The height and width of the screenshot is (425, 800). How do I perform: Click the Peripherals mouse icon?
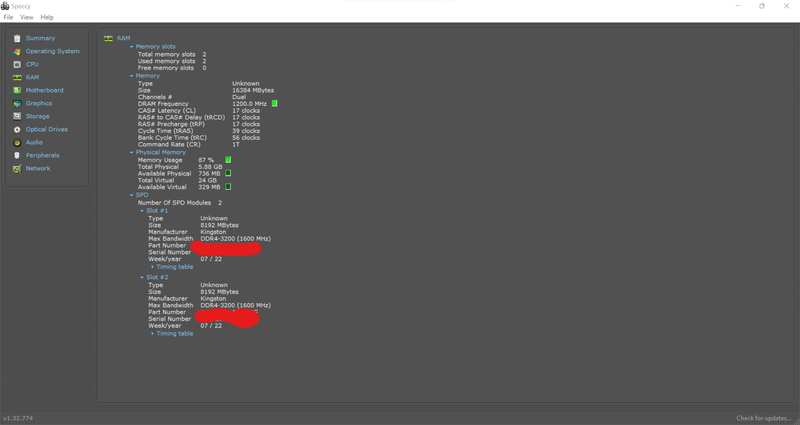coord(17,156)
